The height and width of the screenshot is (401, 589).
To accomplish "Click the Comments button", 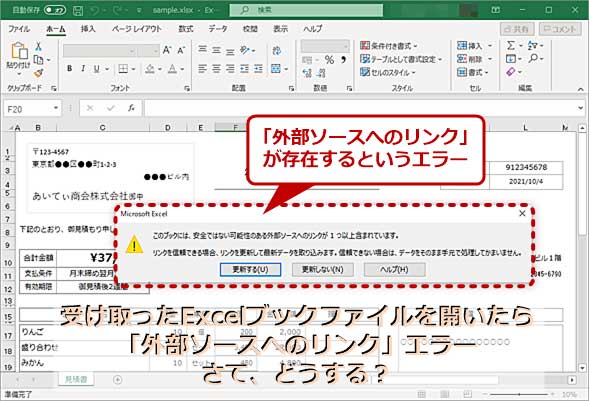I will [x=560, y=29].
